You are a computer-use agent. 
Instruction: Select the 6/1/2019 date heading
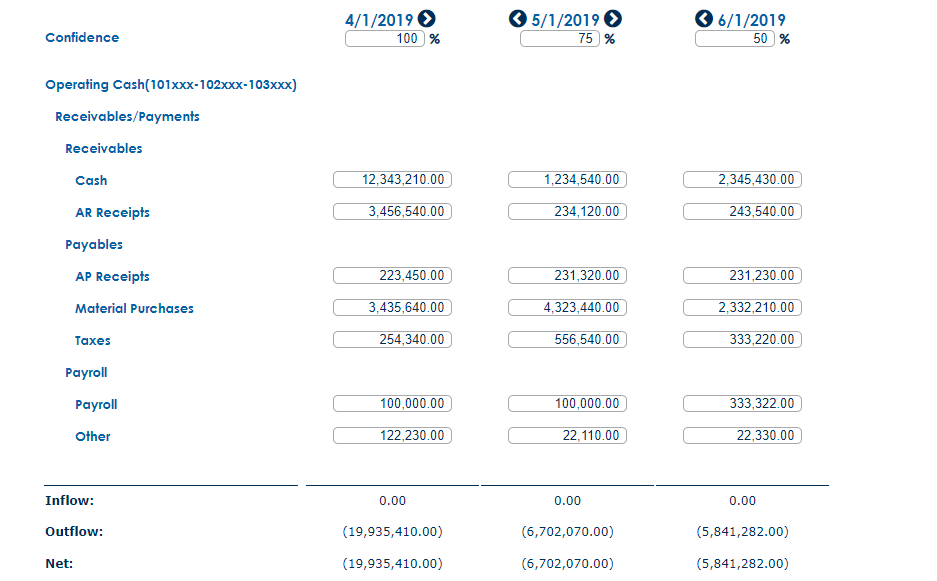[752, 20]
